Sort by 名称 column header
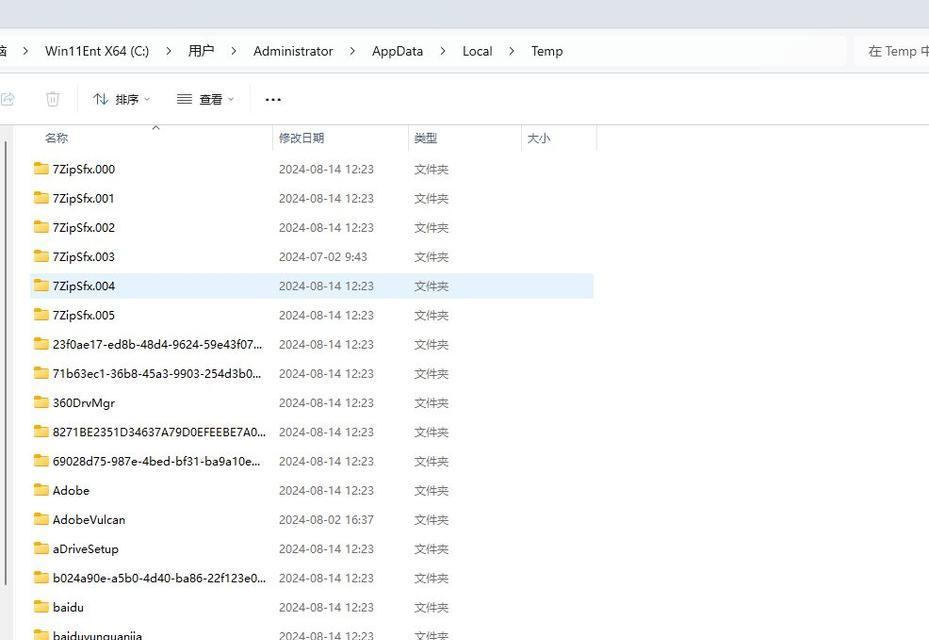 click(x=56, y=138)
